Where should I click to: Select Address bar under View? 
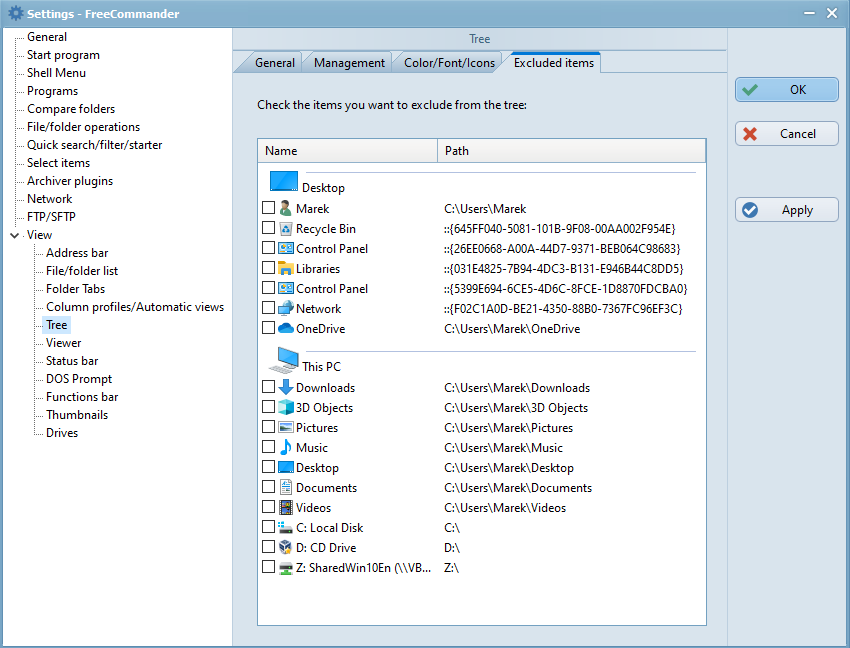tap(77, 253)
